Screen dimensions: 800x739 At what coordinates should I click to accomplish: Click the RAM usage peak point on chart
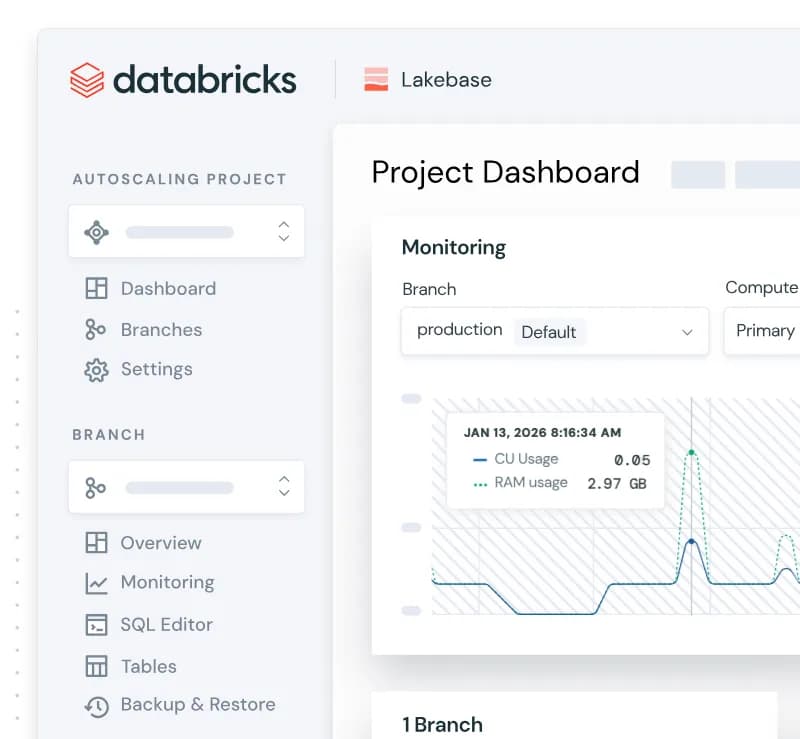(x=691, y=452)
